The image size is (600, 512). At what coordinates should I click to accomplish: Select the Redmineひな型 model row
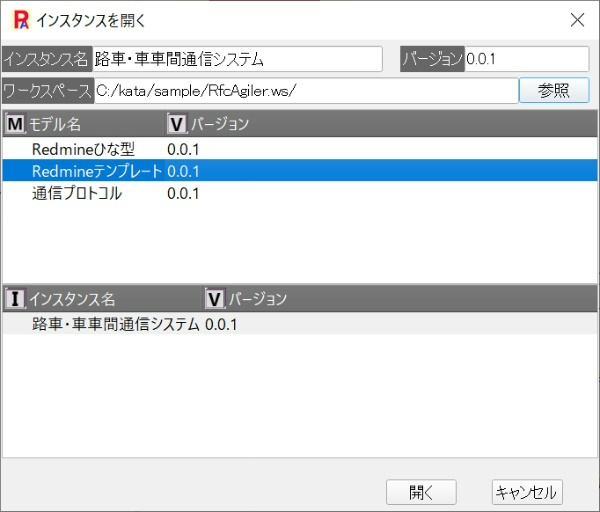pyautogui.click(x=300, y=149)
